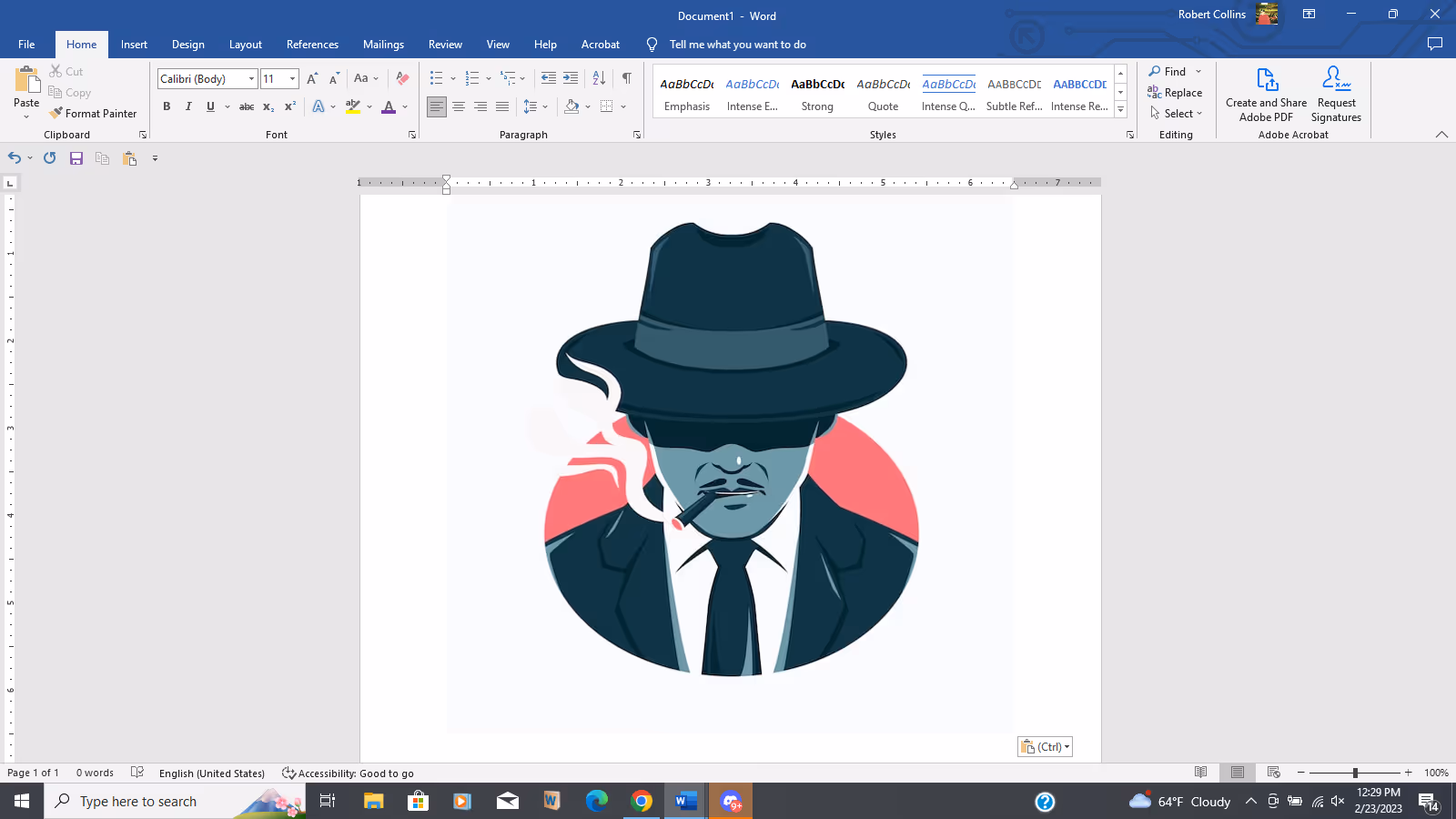The image size is (1456, 819).
Task: Switch to the Layout ribbon tab
Action: pos(245,45)
